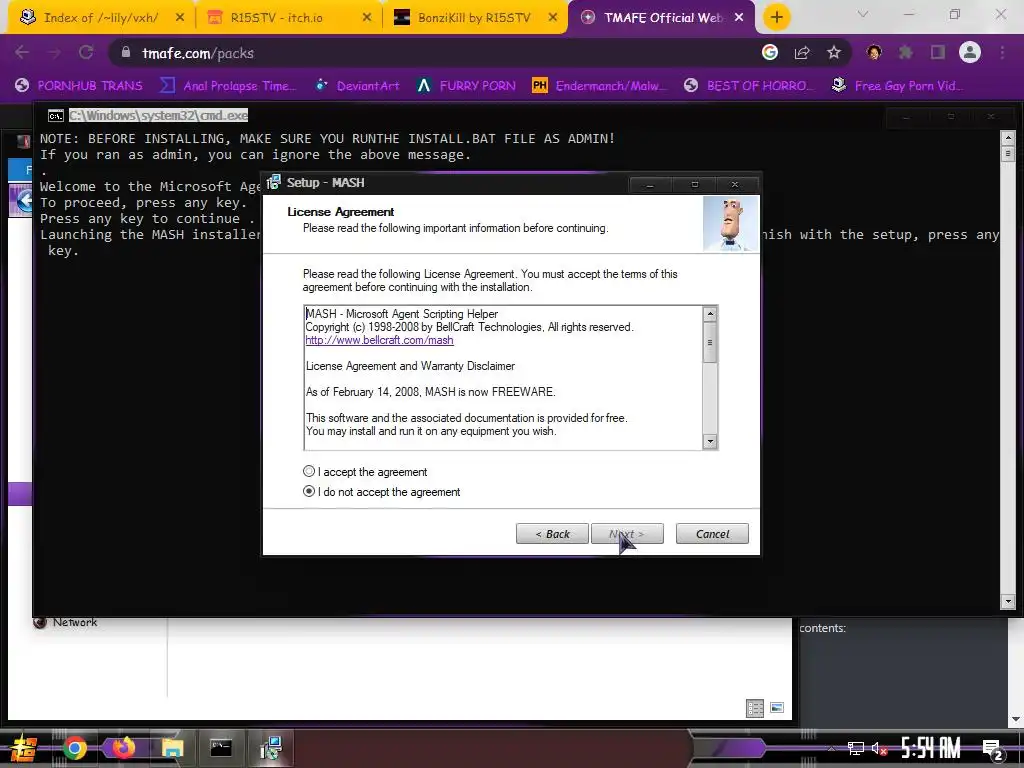Open the 'Endermanch/Malw...' bookmark
This screenshot has height=768, width=1024.
(600, 86)
